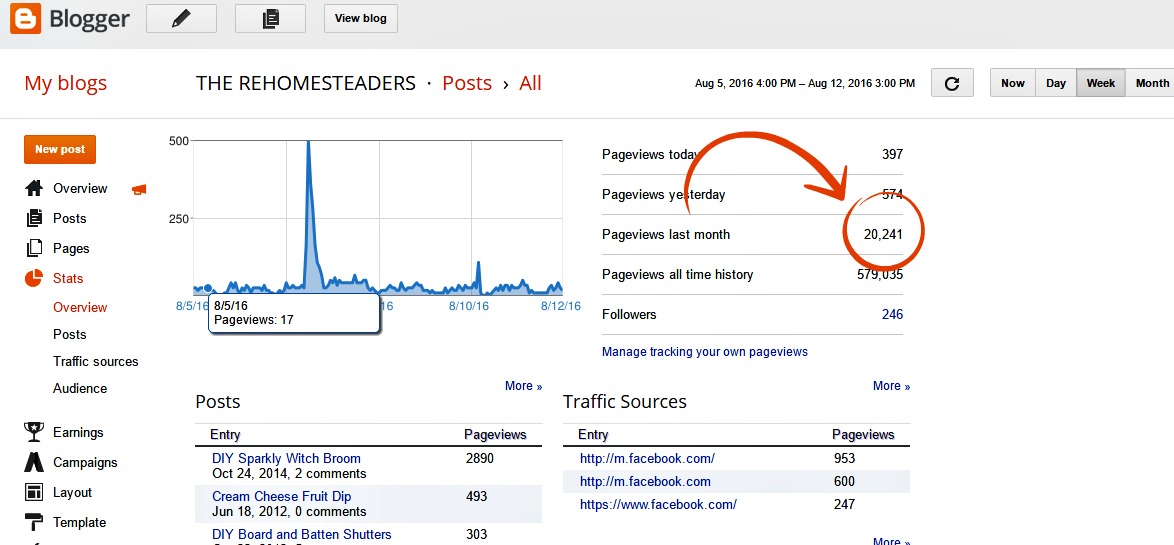Expand Traffic Sources with More link
1174x545 pixels.
(x=891, y=386)
